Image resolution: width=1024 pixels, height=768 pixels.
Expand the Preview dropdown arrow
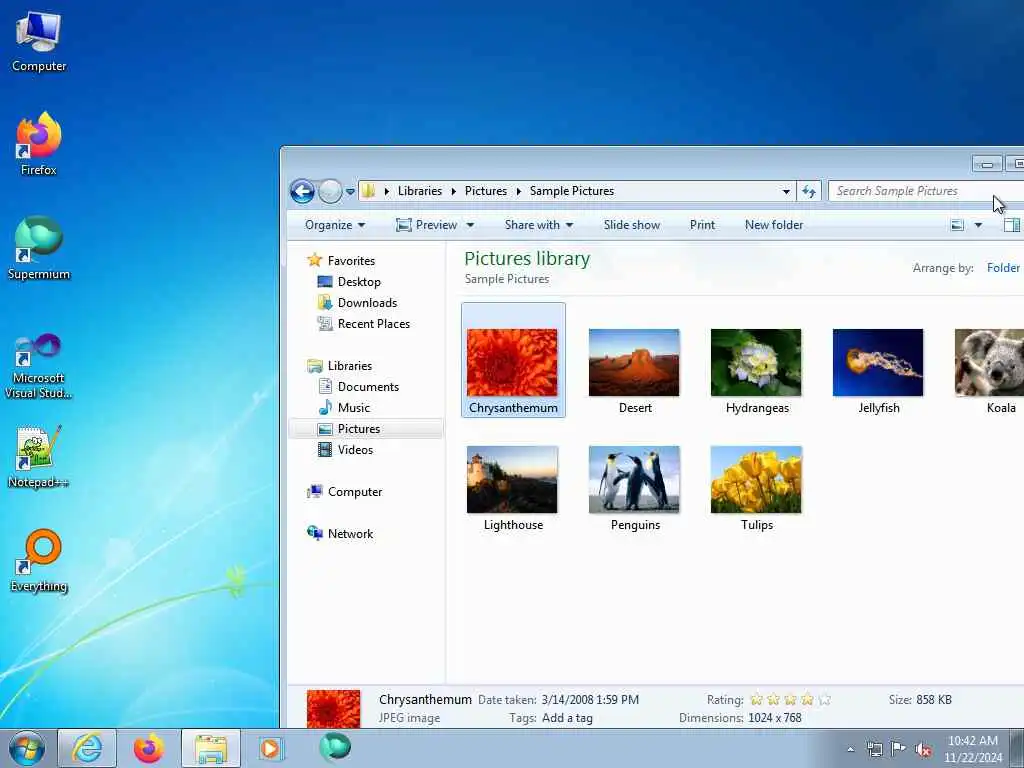click(x=470, y=225)
